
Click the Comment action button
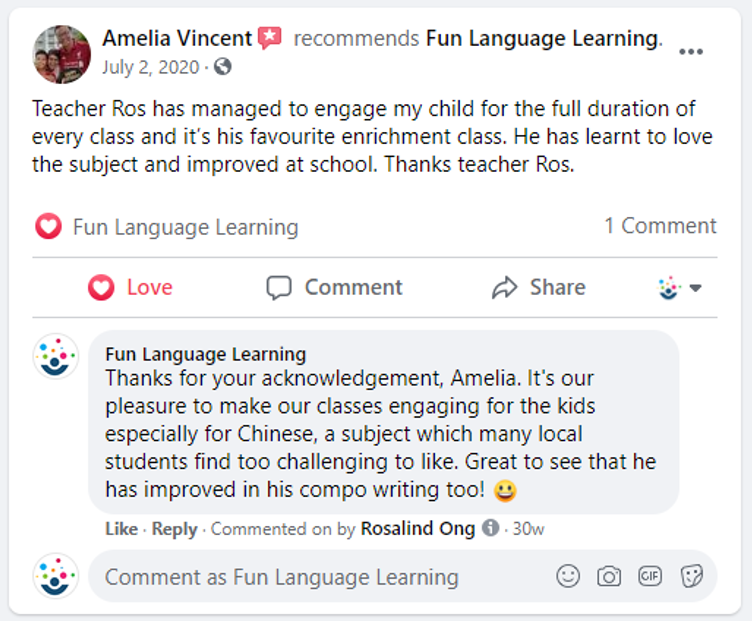click(x=334, y=288)
